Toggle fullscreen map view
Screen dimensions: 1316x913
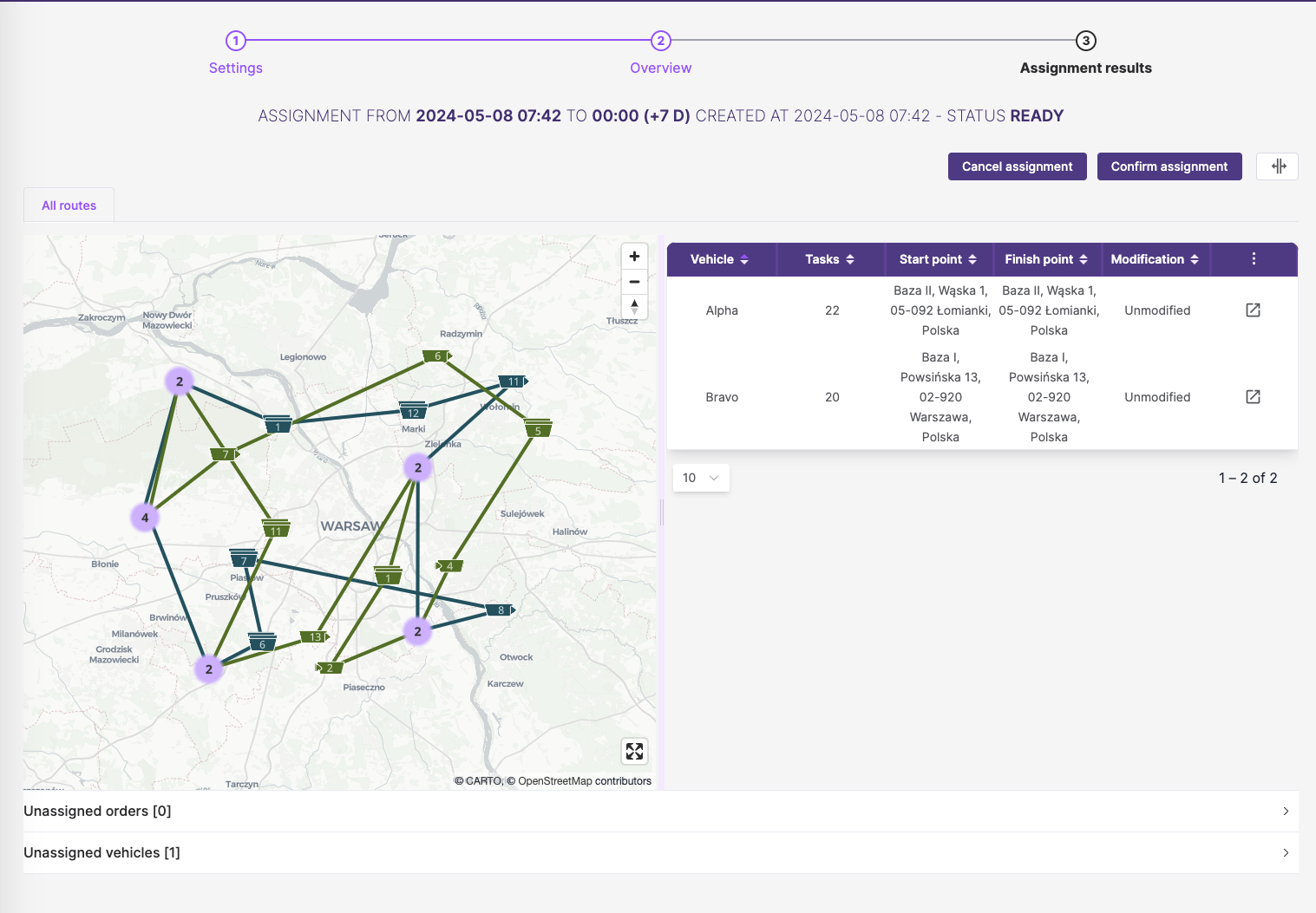point(634,751)
